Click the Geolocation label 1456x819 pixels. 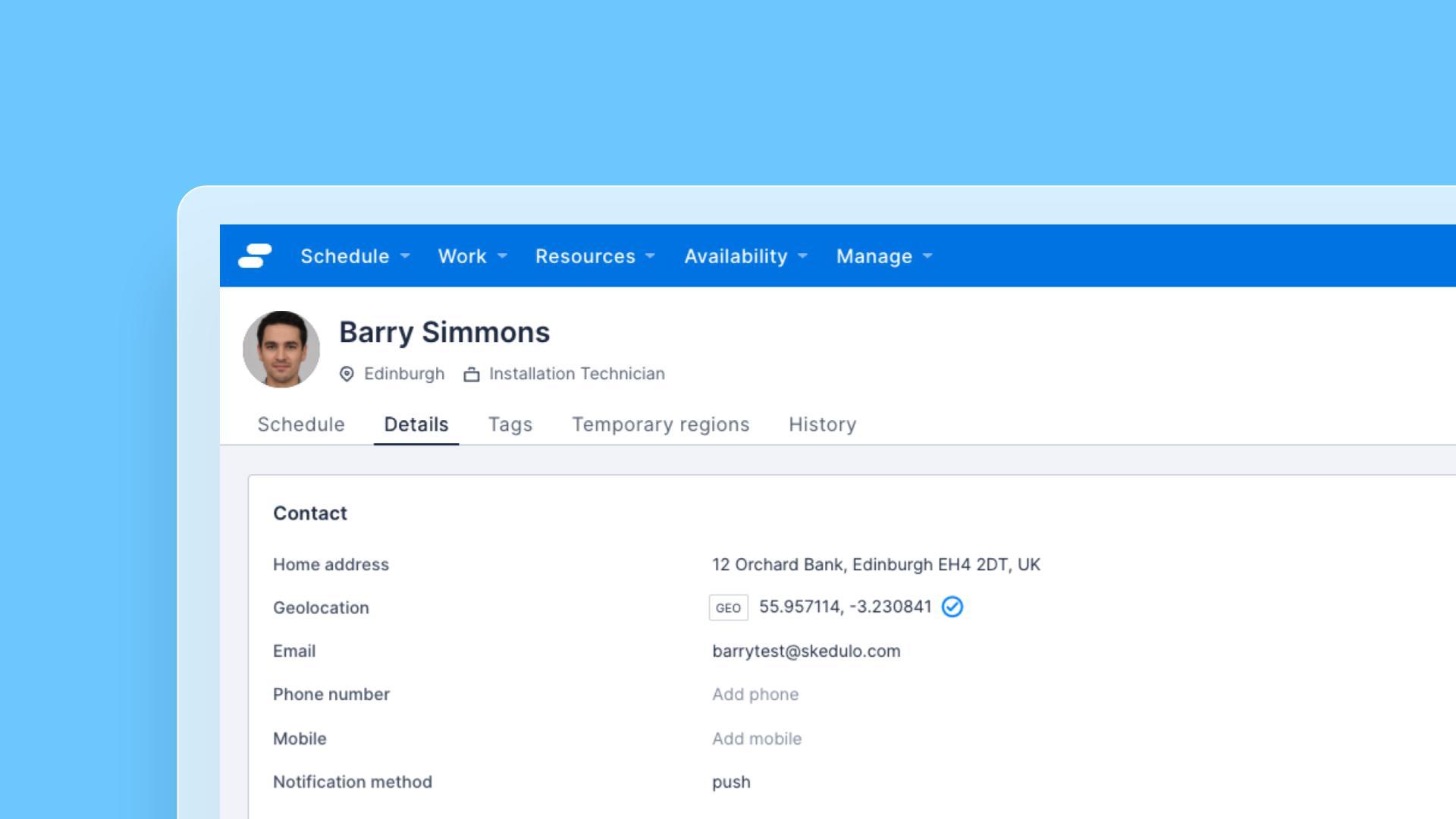[321, 608]
